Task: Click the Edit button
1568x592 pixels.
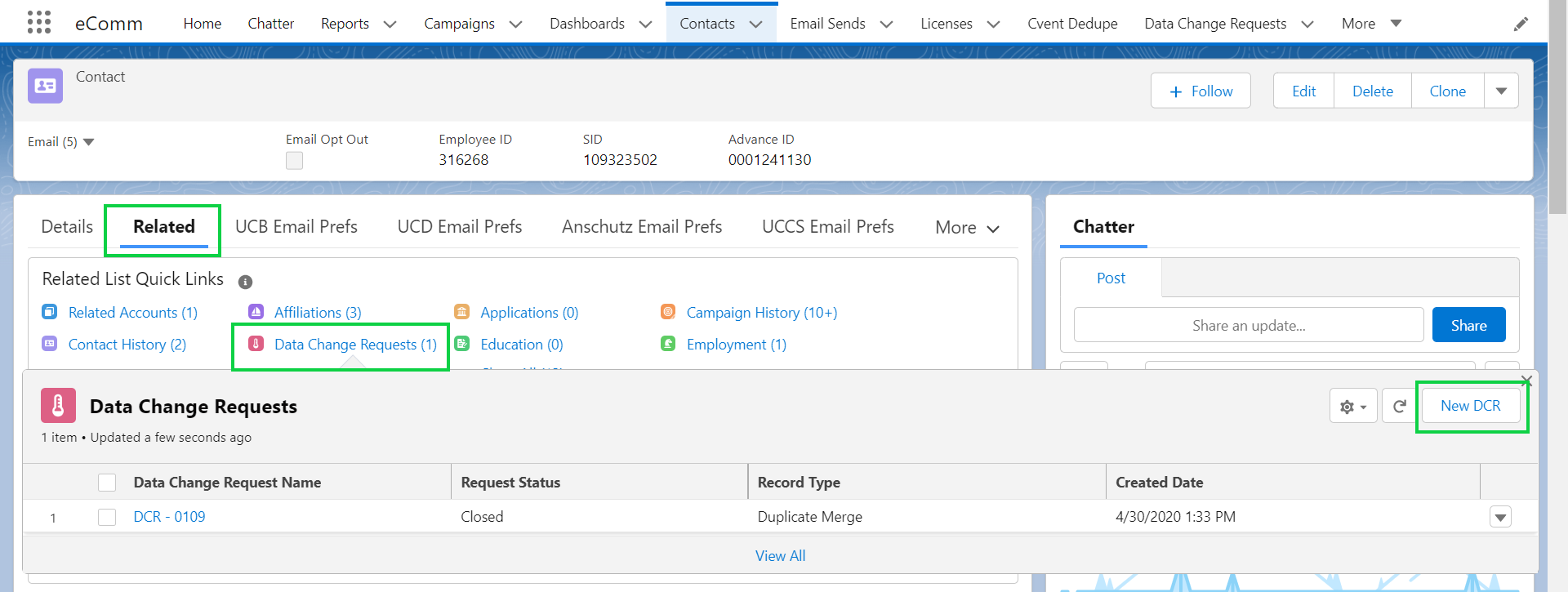Action: click(1303, 91)
